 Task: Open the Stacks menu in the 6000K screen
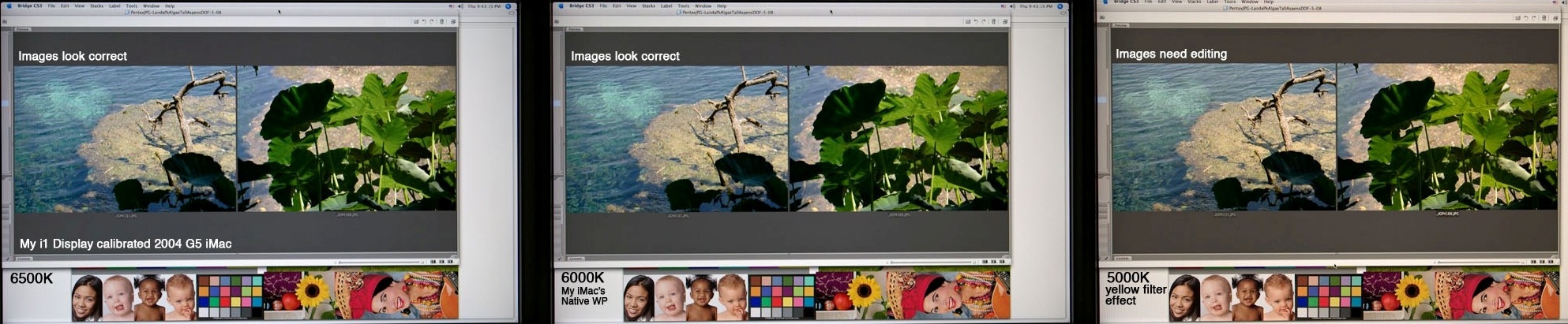tap(648, 6)
